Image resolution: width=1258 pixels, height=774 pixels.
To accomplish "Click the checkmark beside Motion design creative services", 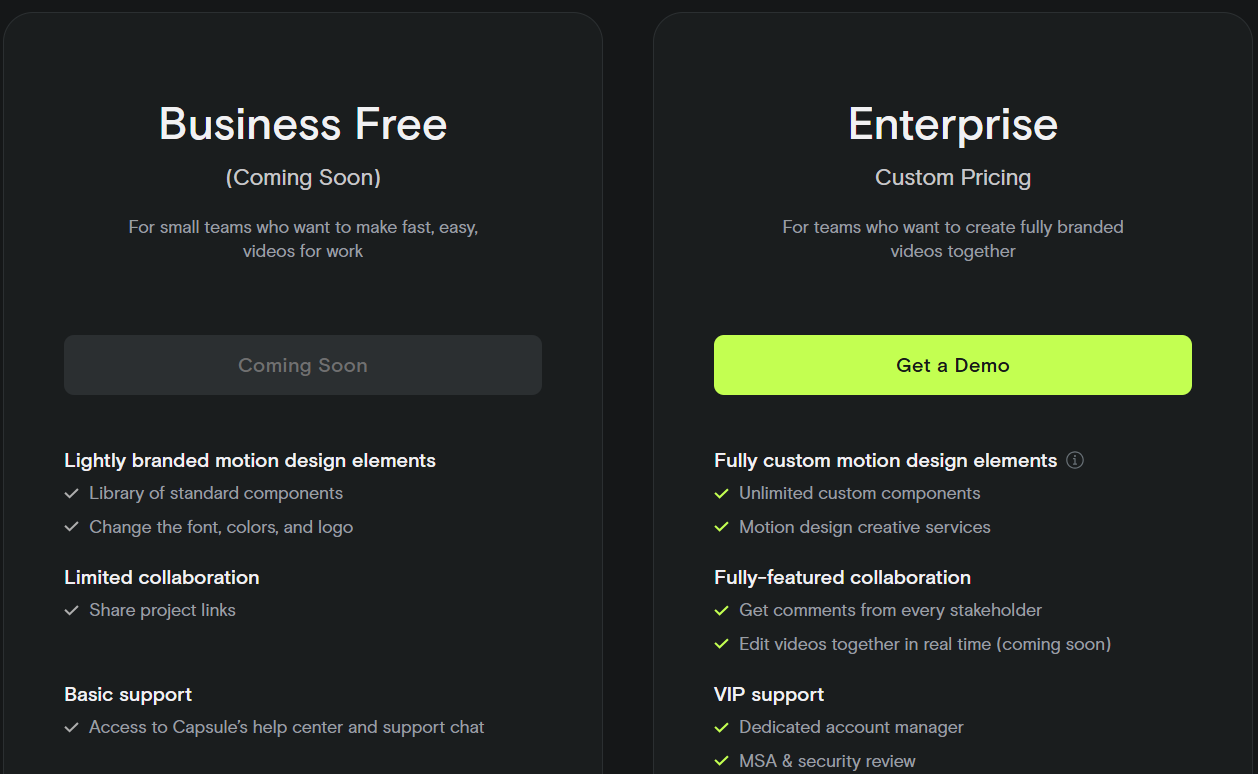I will click(722, 528).
